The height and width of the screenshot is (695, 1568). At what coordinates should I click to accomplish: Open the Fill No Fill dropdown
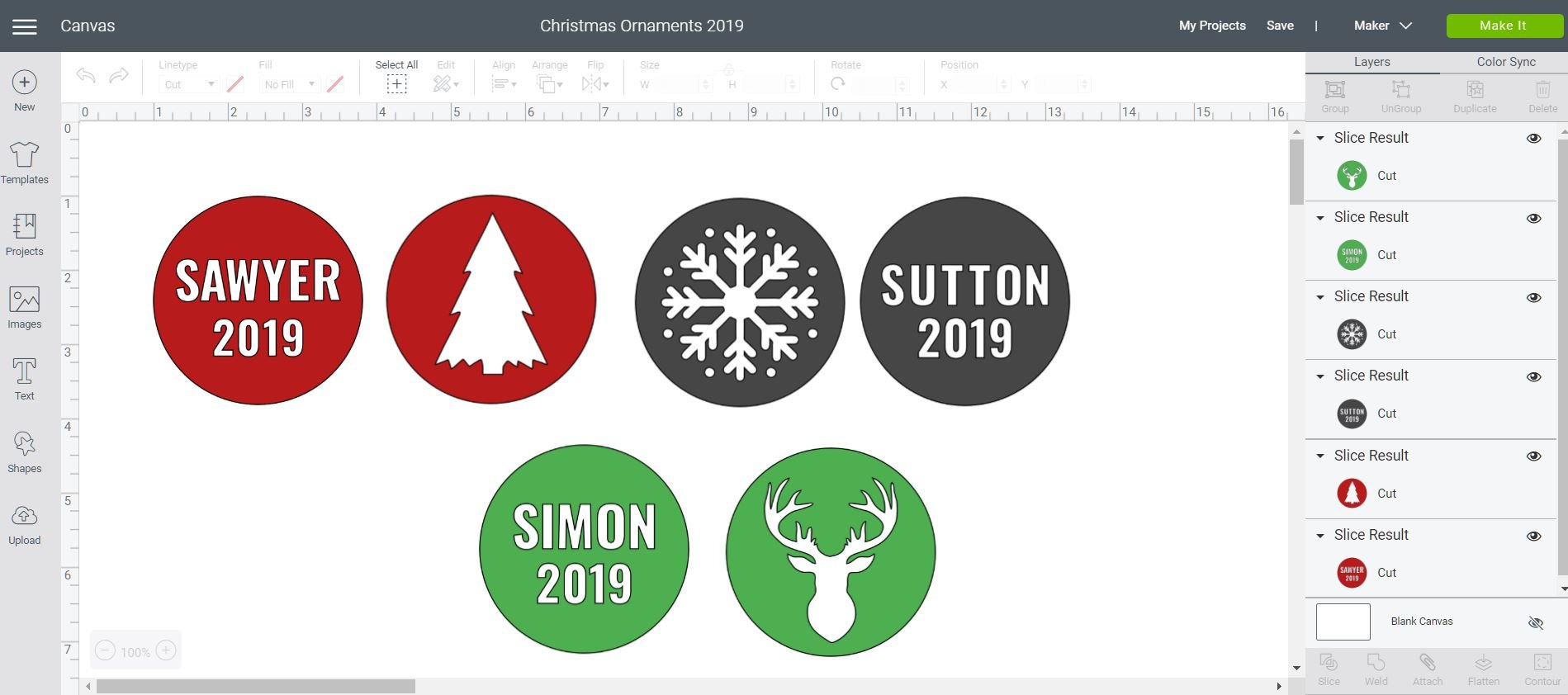click(x=289, y=84)
